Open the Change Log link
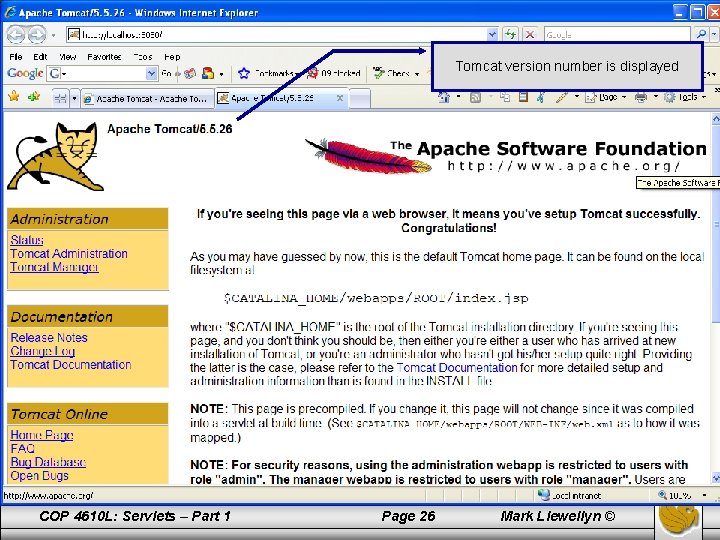The image size is (720, 540). (42, 351)
